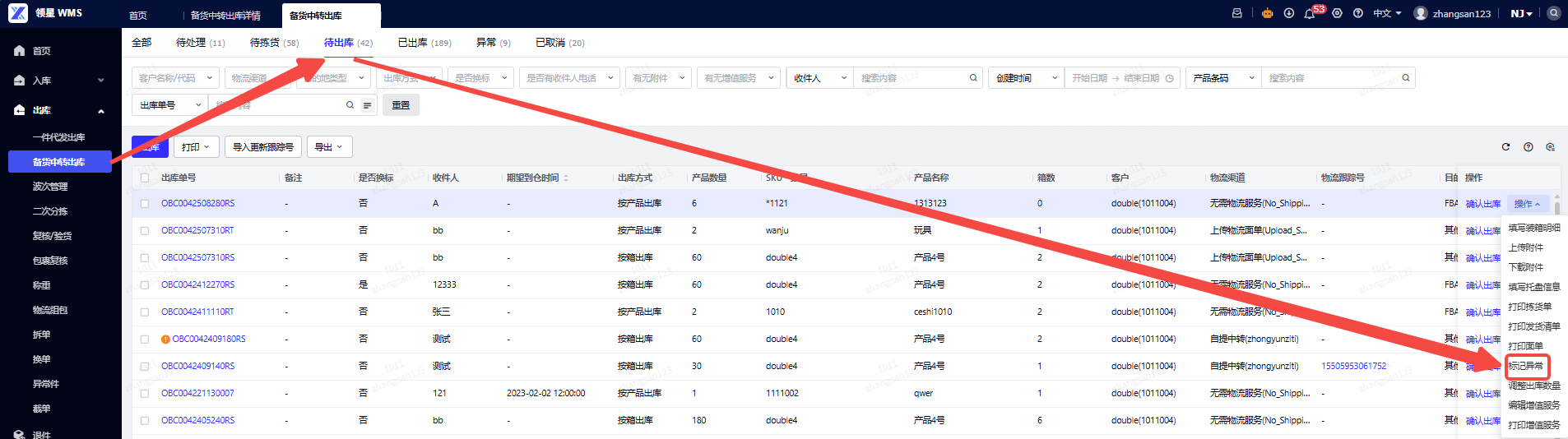Click search icon in the 出库单号 search box
This screenshot has width=1568, height=439.
coord(350,105)
